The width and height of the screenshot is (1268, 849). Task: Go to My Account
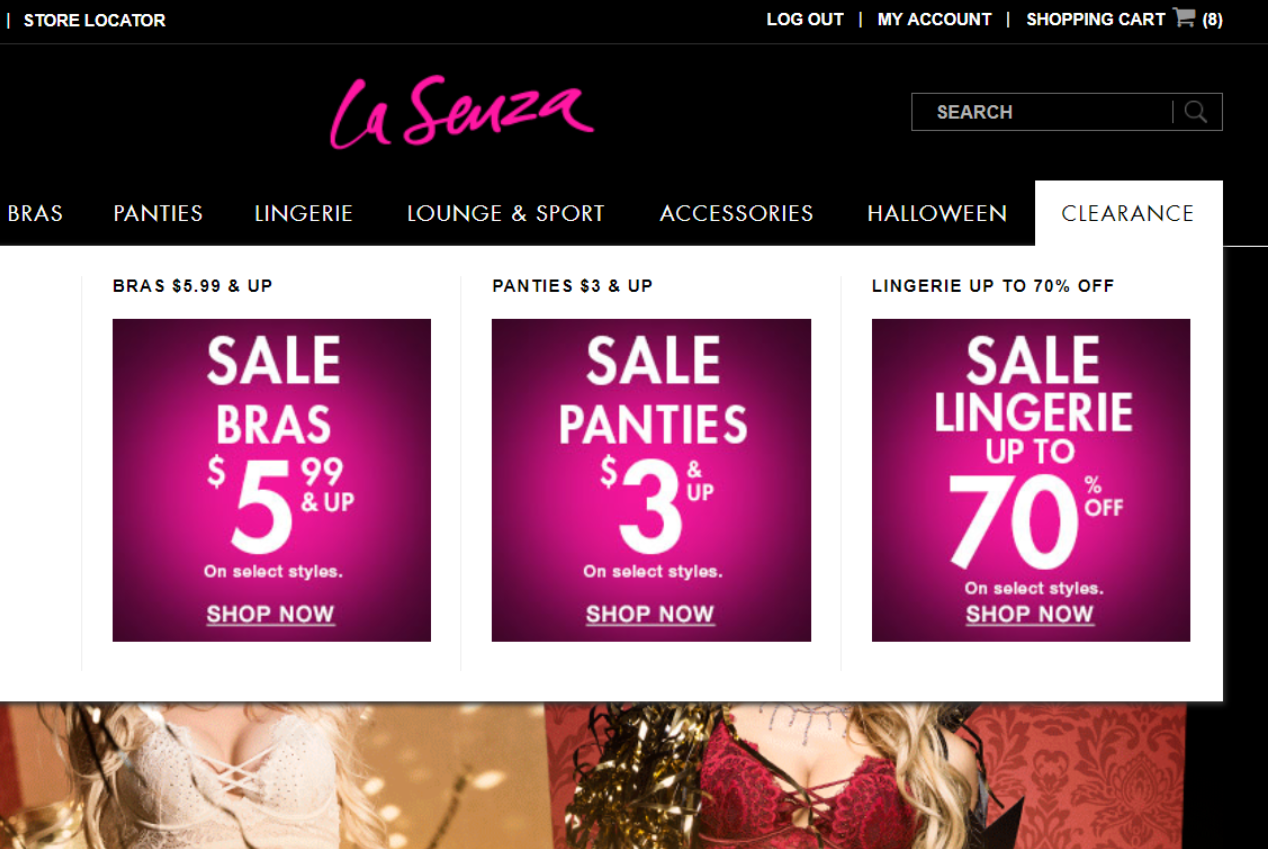point(934,19)
